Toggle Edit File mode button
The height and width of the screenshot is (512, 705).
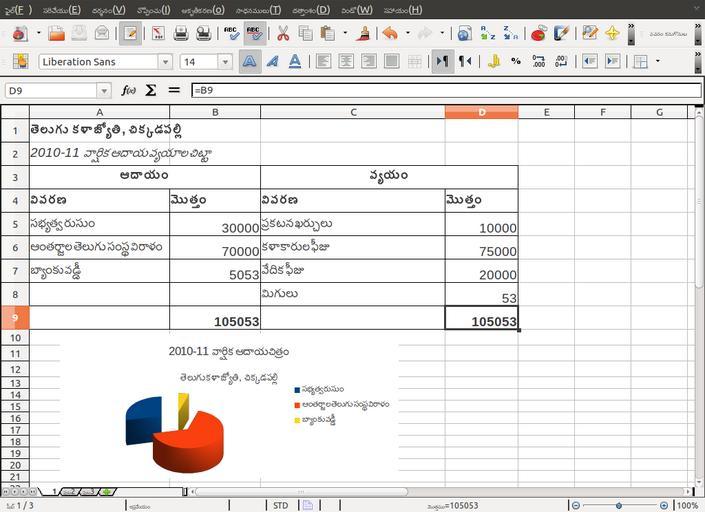(x=130, y=34)
